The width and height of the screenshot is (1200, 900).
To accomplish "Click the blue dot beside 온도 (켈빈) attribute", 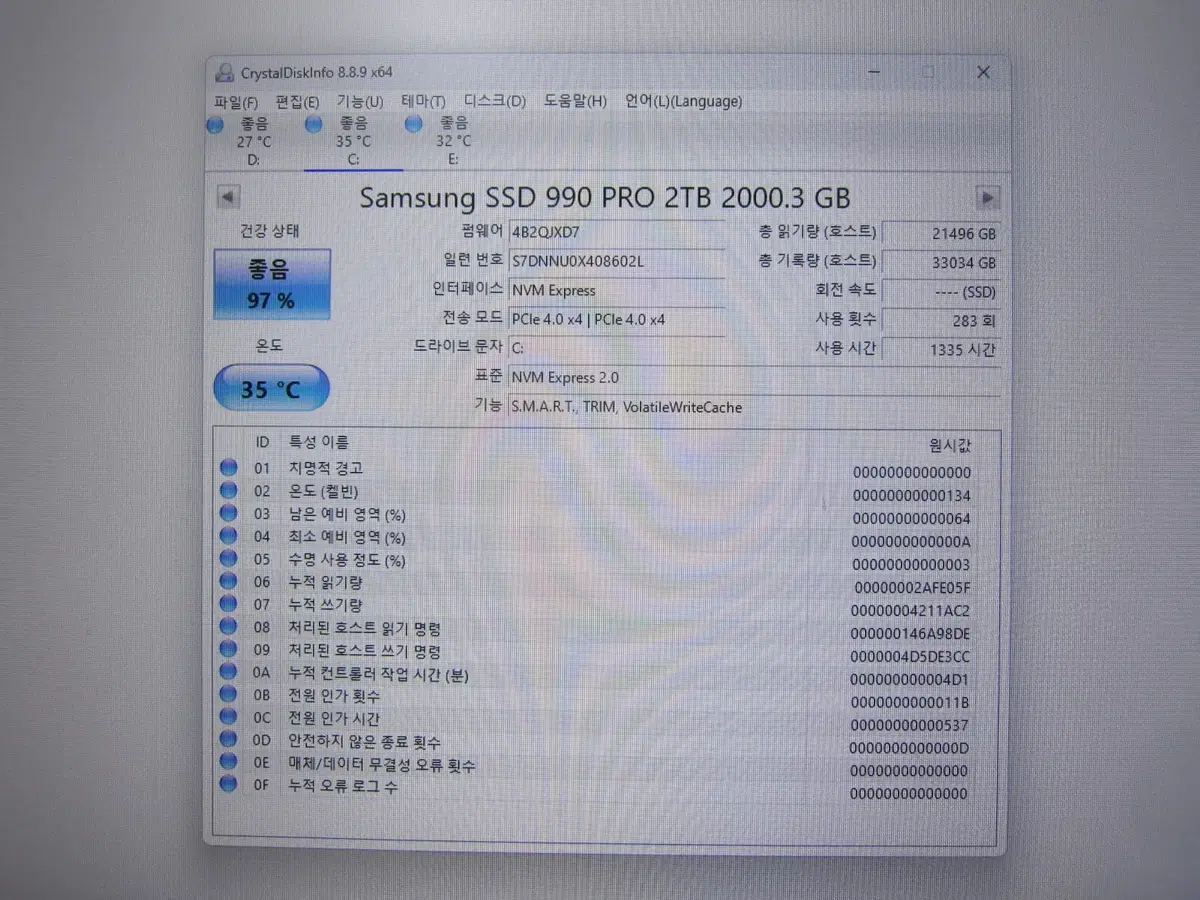I will (x=229, y=490).
